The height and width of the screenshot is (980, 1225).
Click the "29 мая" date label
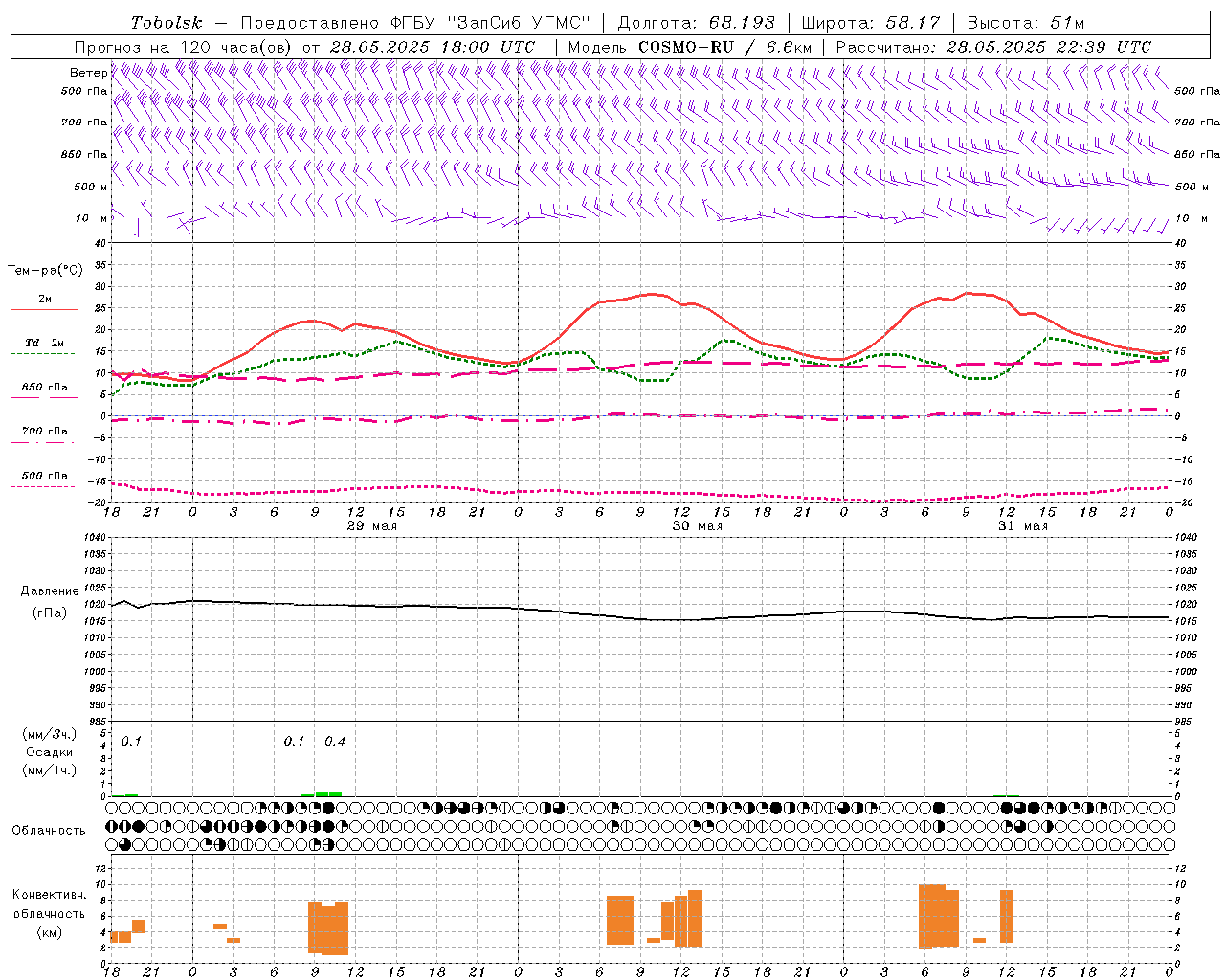pos(371,526)
